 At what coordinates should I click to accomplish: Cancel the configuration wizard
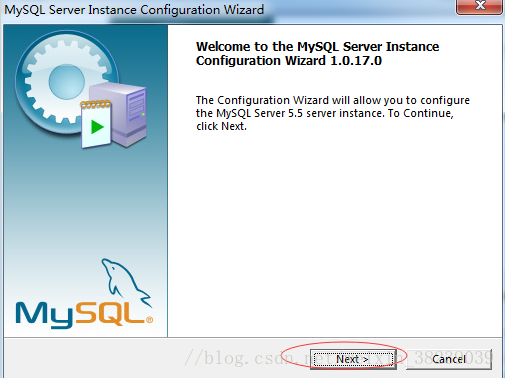(x=449, y=359)
